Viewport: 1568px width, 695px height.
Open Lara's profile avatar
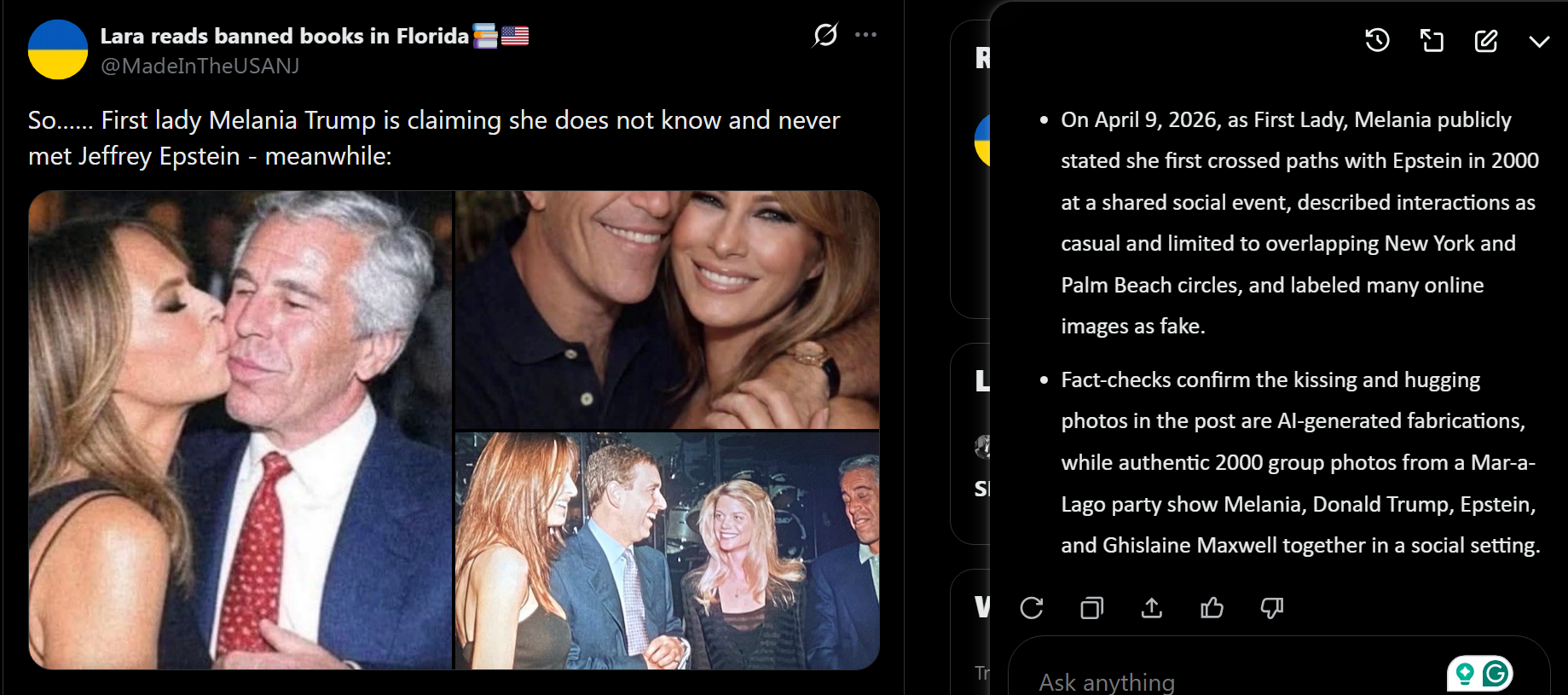point(58,49)
